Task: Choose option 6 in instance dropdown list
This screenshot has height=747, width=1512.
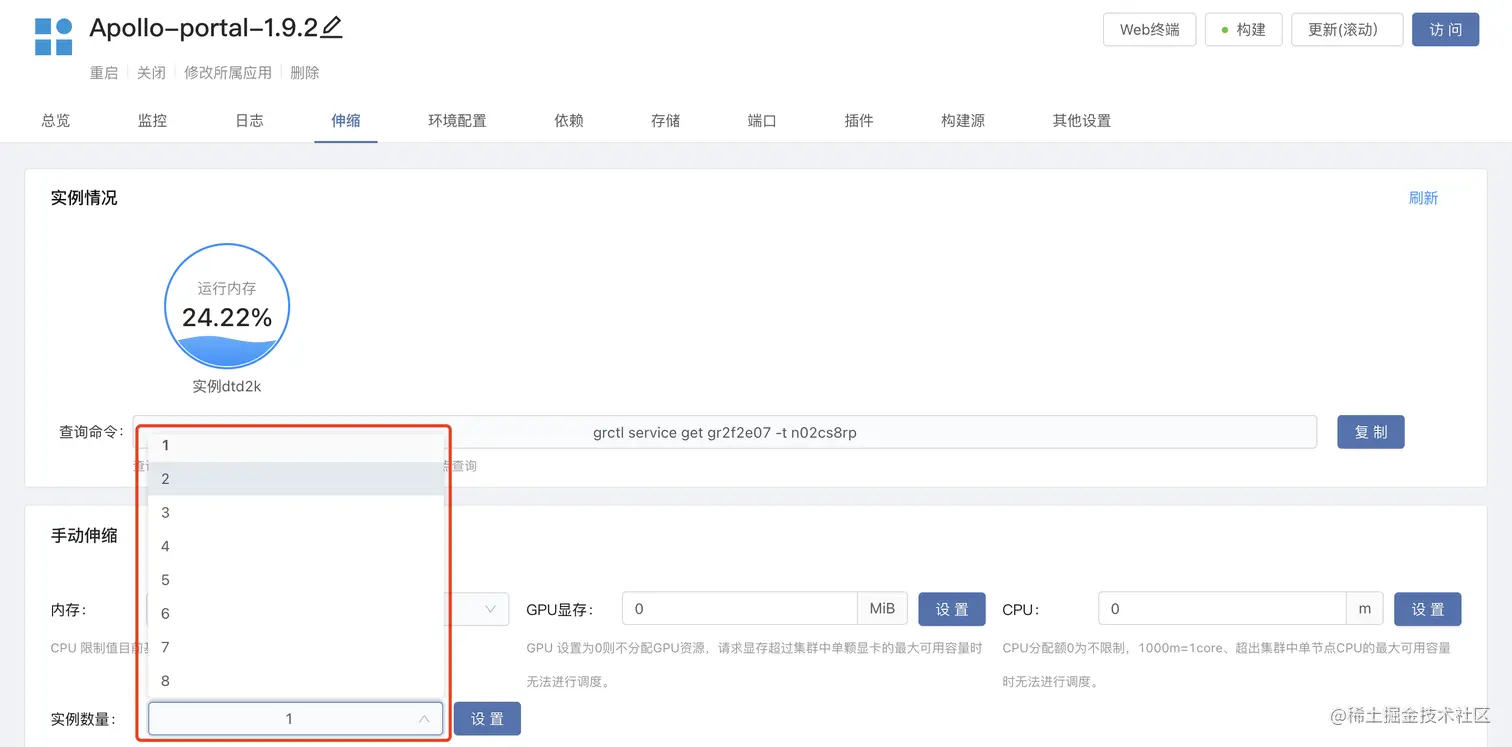Action: (x=296, y=613)
